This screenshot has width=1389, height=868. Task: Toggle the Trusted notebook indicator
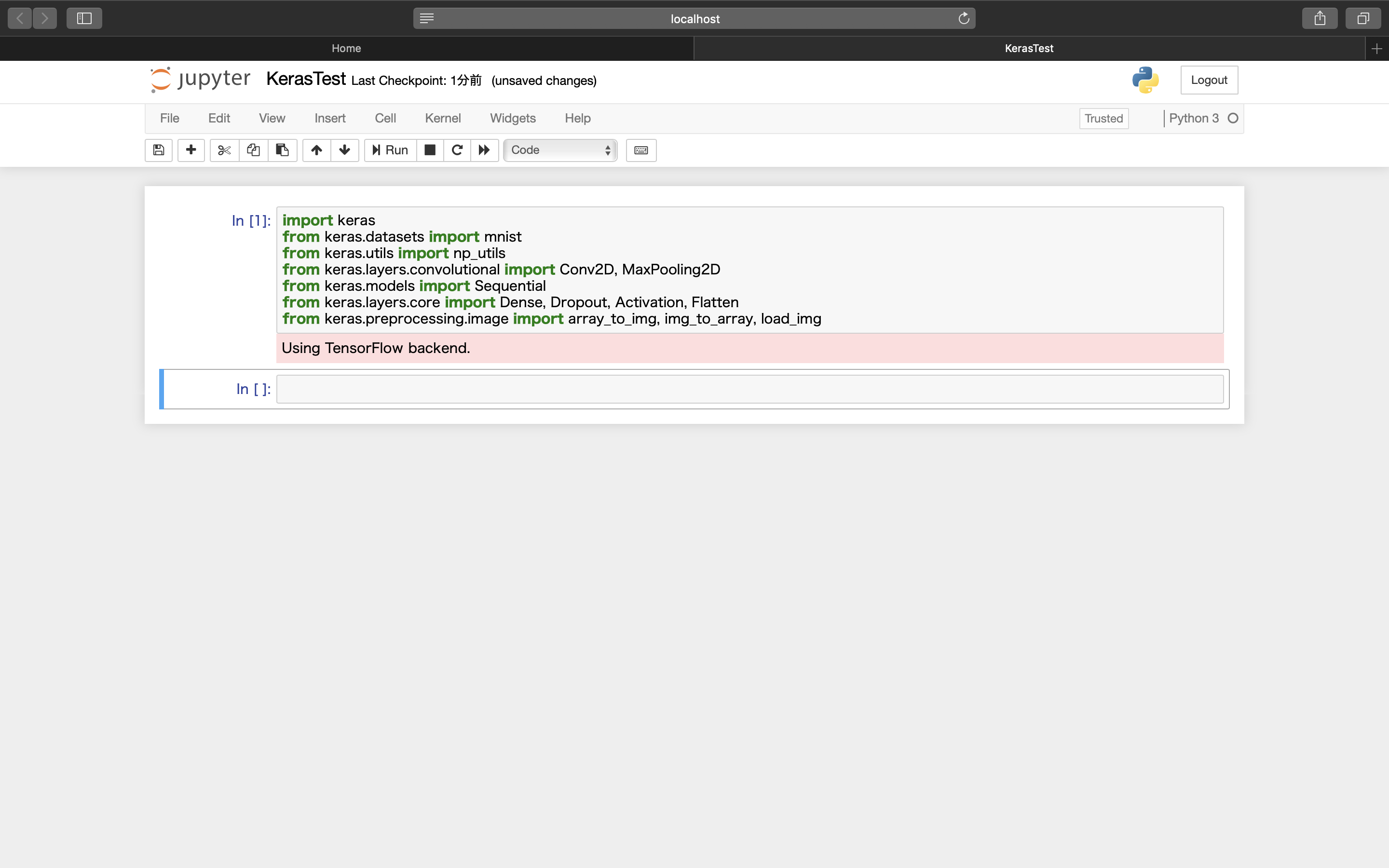point(1103,119)
